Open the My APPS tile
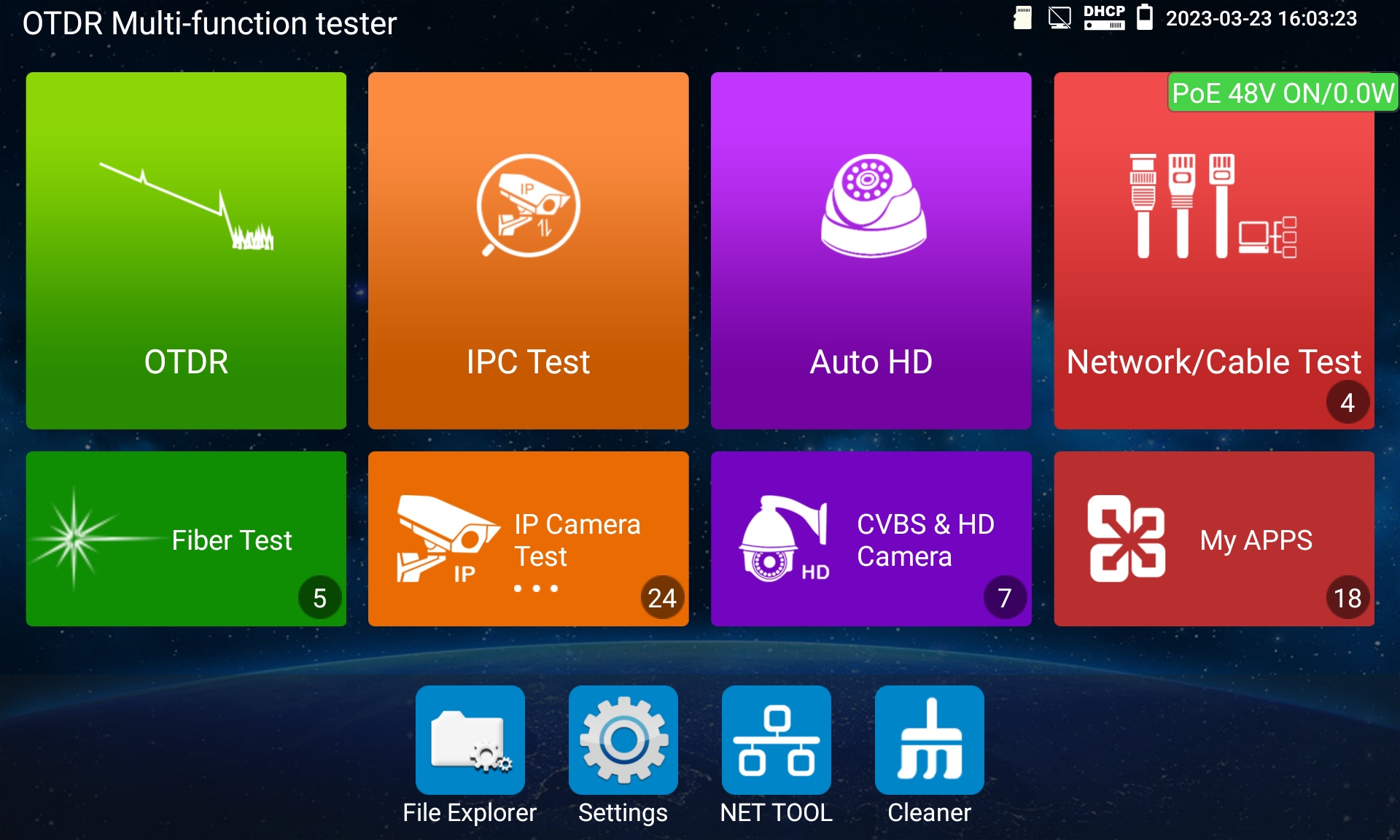The width and height of the screenshot is (1400, 840). tap(1213, 538)
